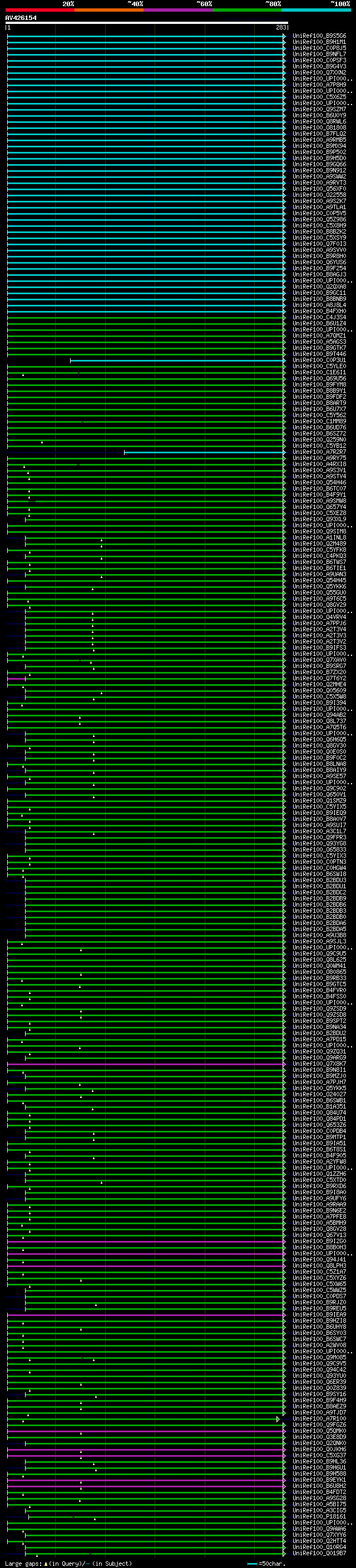
Task: Select the UniRef100_B9NFL7 hit
Action: (319, 54)
